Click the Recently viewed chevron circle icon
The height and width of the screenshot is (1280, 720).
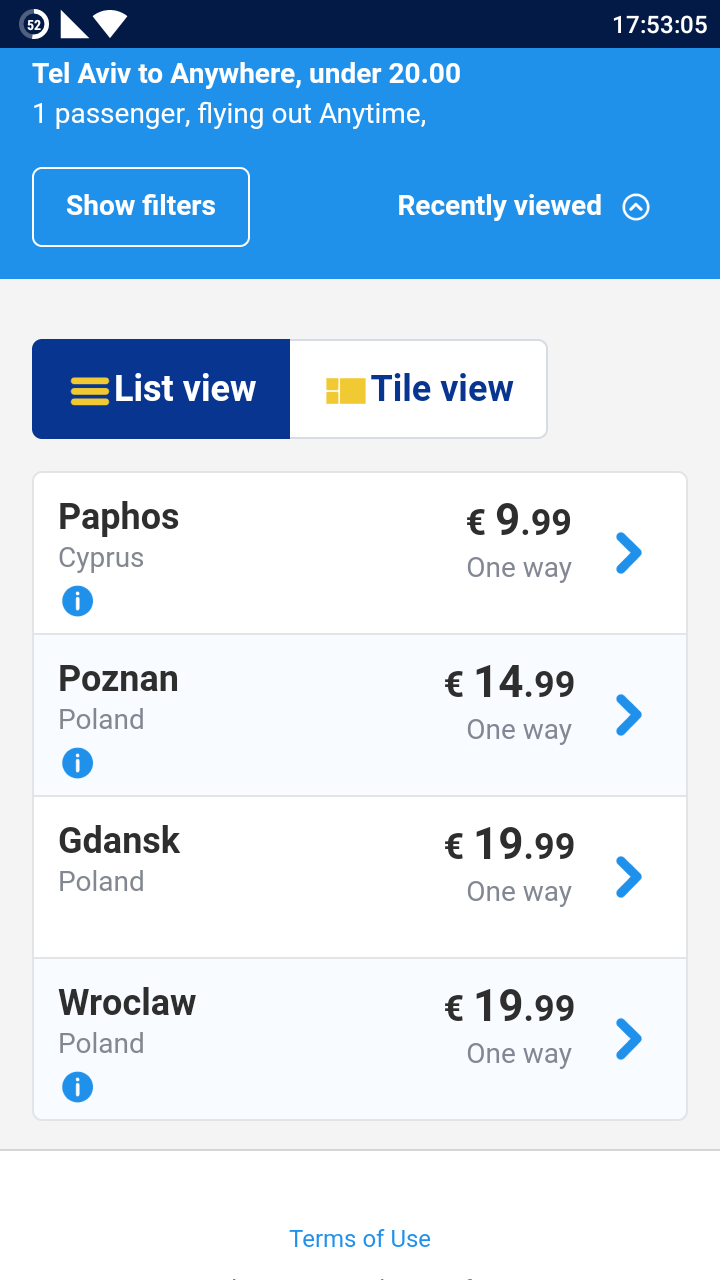[636, 207]
